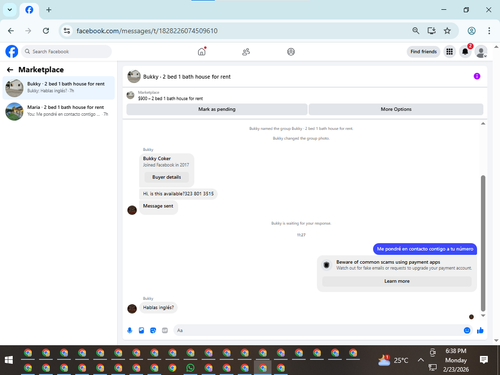Click the site information icon in address bar
This screenshot has height=375, width=500.
67,31
